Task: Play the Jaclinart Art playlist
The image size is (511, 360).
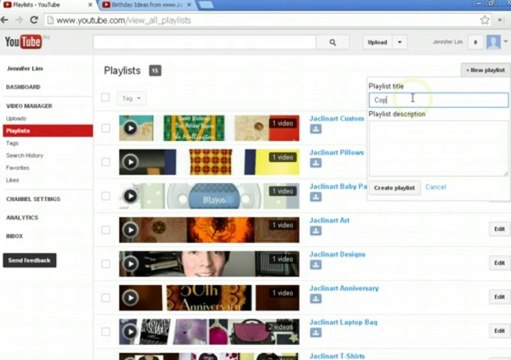Action: pos(130,230)
